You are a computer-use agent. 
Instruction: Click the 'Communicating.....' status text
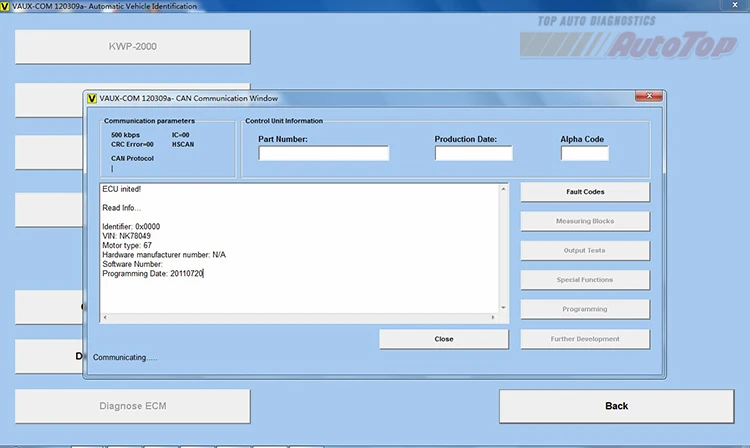[125, 358]
